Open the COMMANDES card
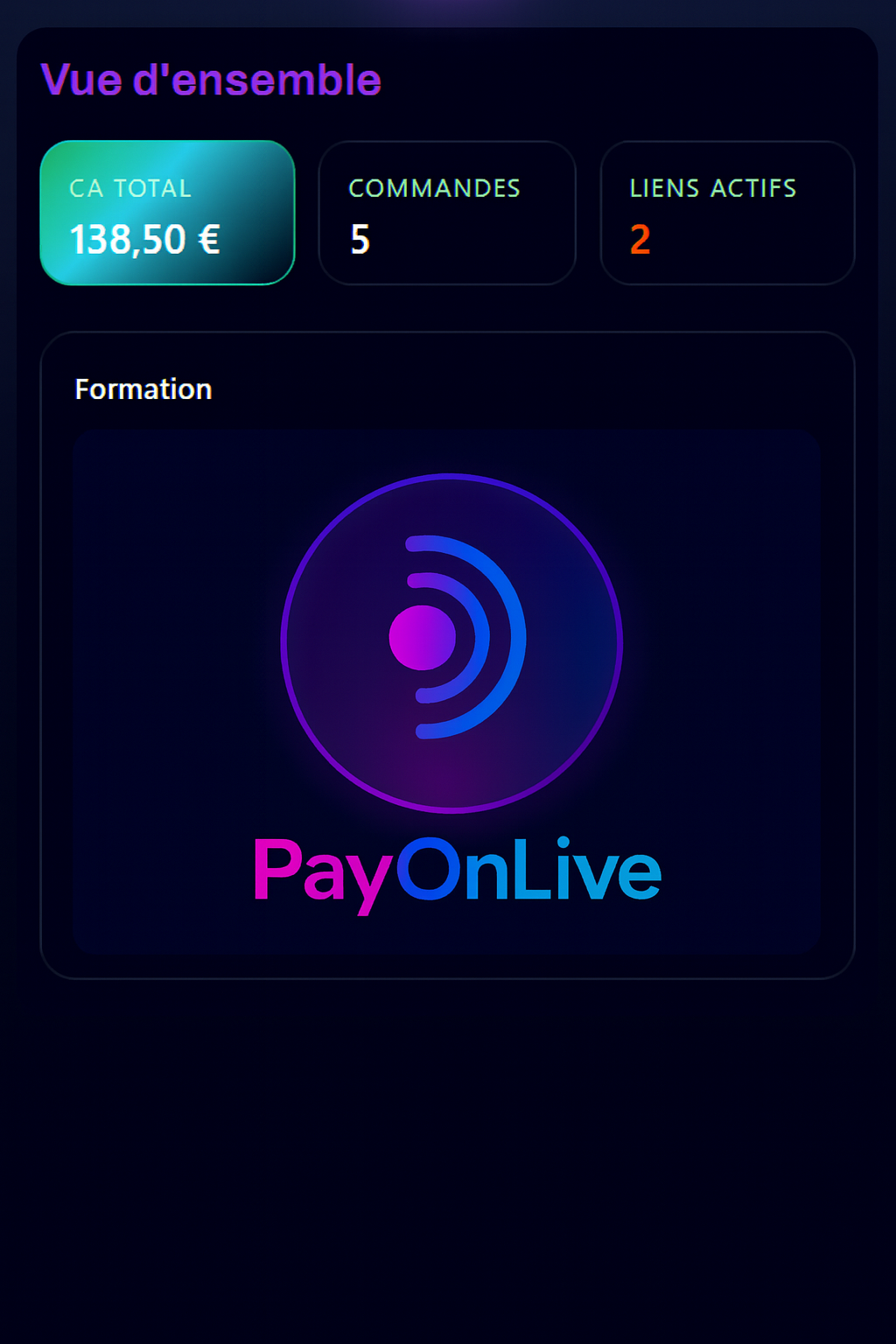This screenshot has width=896, height=1344. [x=447, y=213]
